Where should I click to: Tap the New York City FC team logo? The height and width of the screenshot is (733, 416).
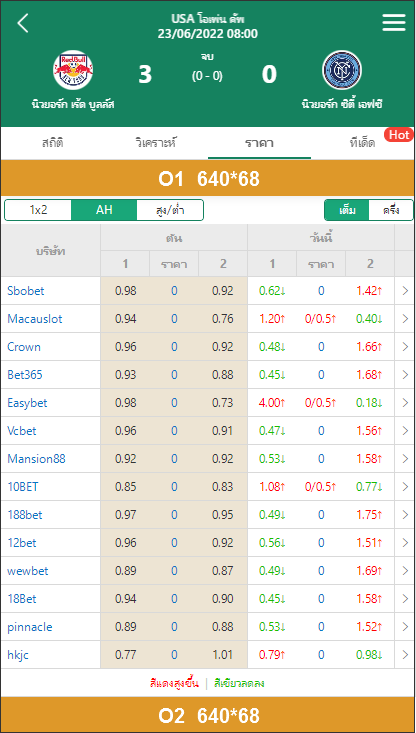tap(342, 70)
